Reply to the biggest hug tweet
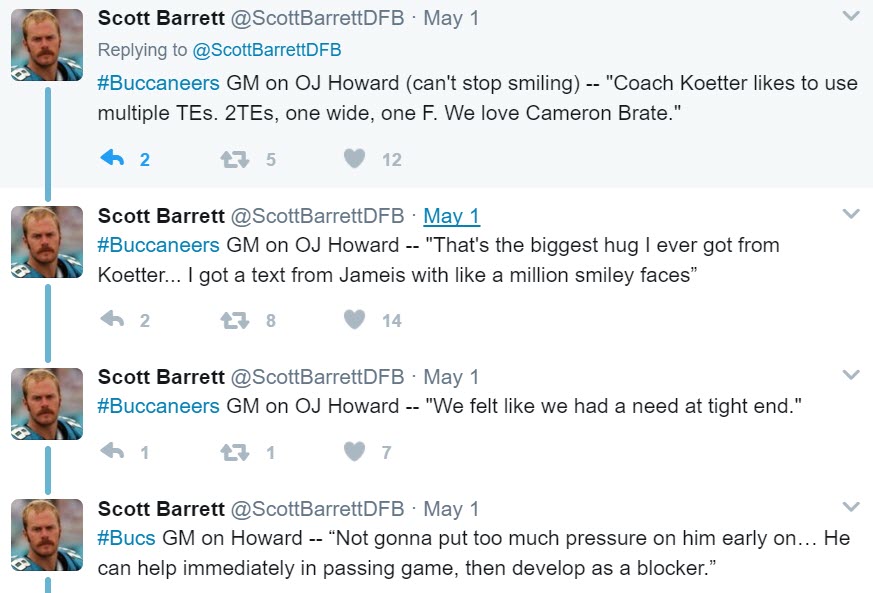873x593 pixels. tap(112, 320)
